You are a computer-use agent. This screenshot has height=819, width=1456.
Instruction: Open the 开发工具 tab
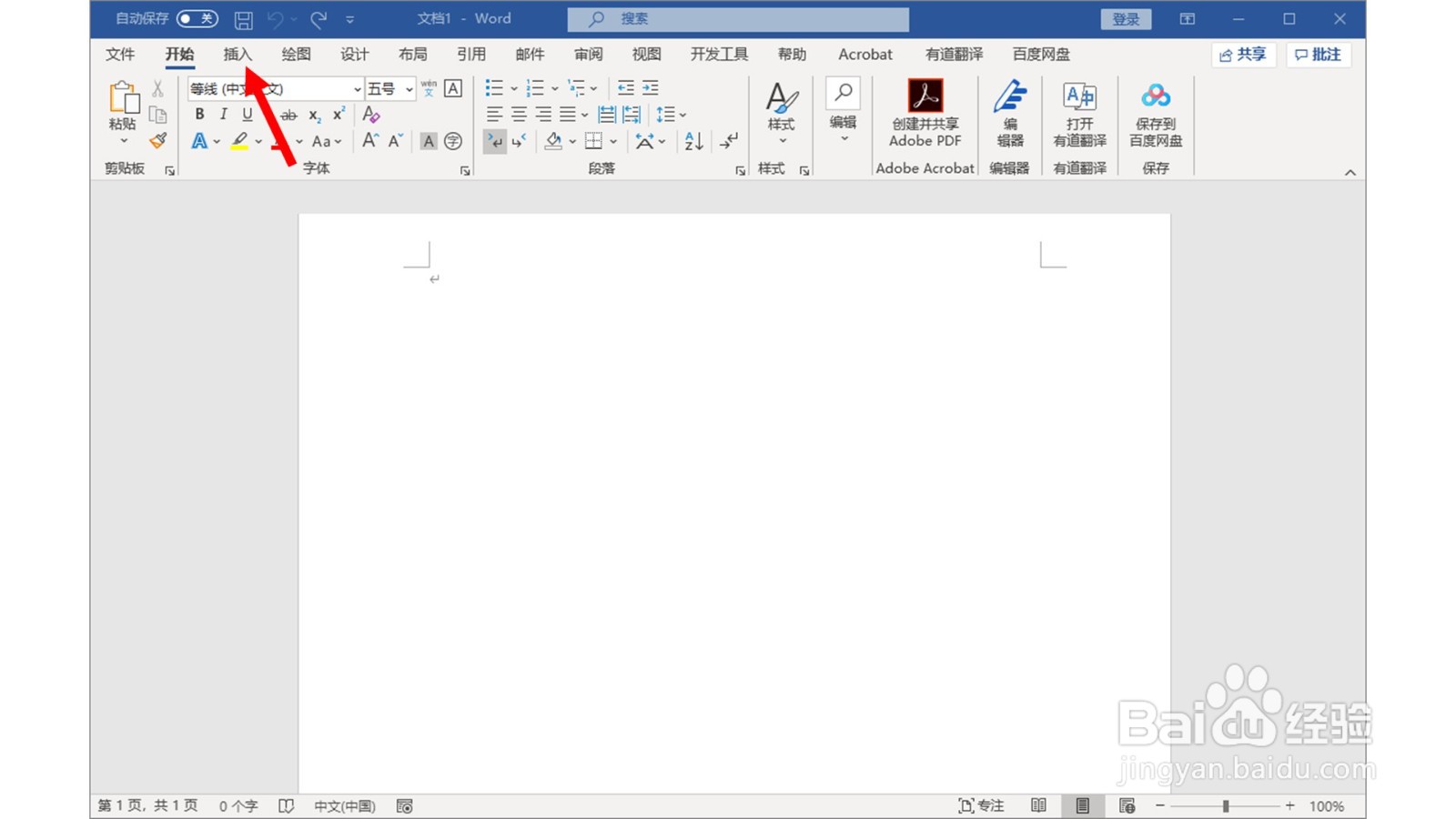(x=719, y=55)
